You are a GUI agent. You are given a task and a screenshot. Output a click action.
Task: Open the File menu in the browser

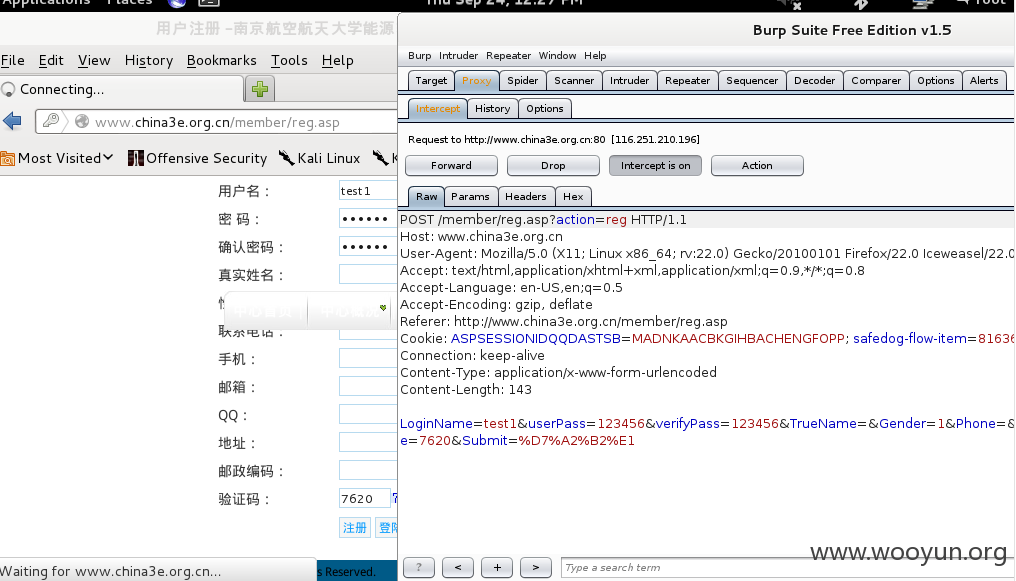pos(12,60)
